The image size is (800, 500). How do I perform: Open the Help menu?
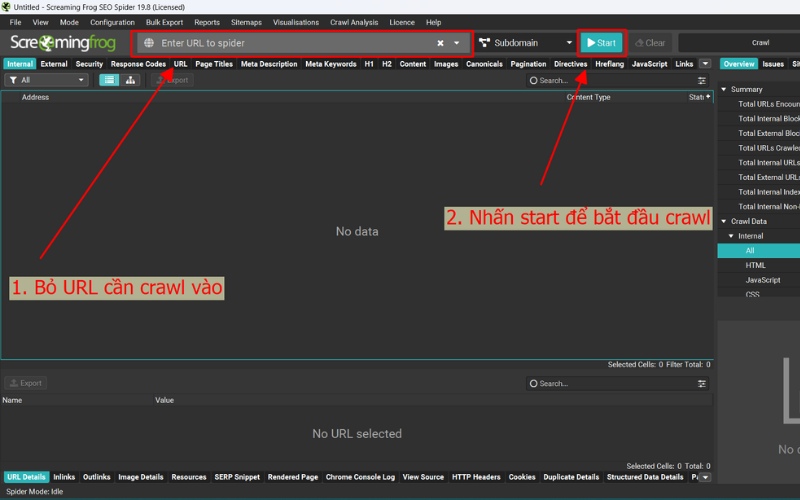(433, 22)
